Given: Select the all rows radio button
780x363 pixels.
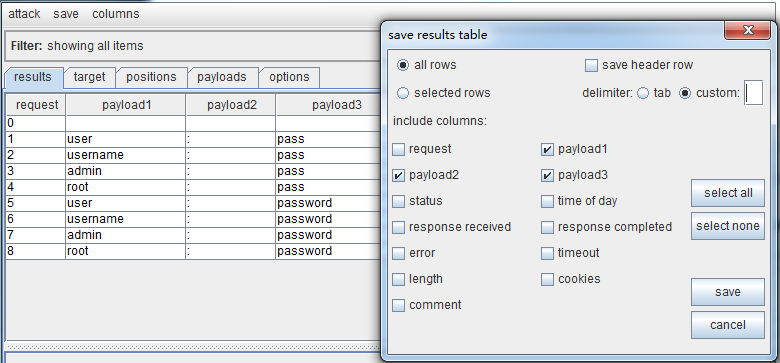Looking at the screenshot, I should click(403, 65).
